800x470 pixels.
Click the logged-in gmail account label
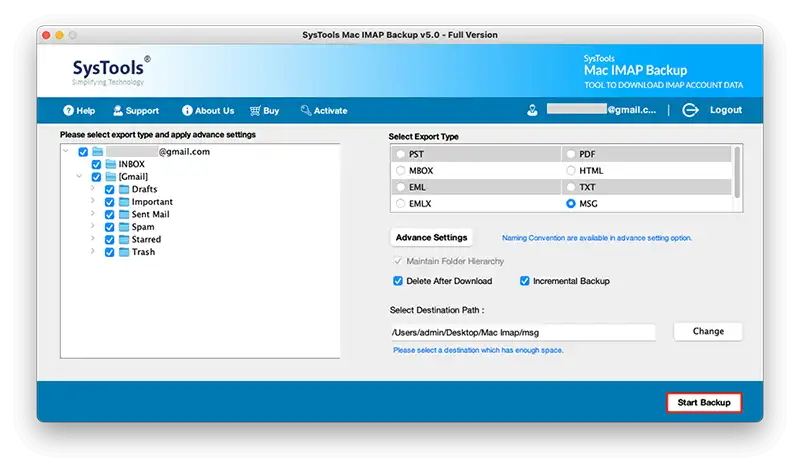click(601, 110)
